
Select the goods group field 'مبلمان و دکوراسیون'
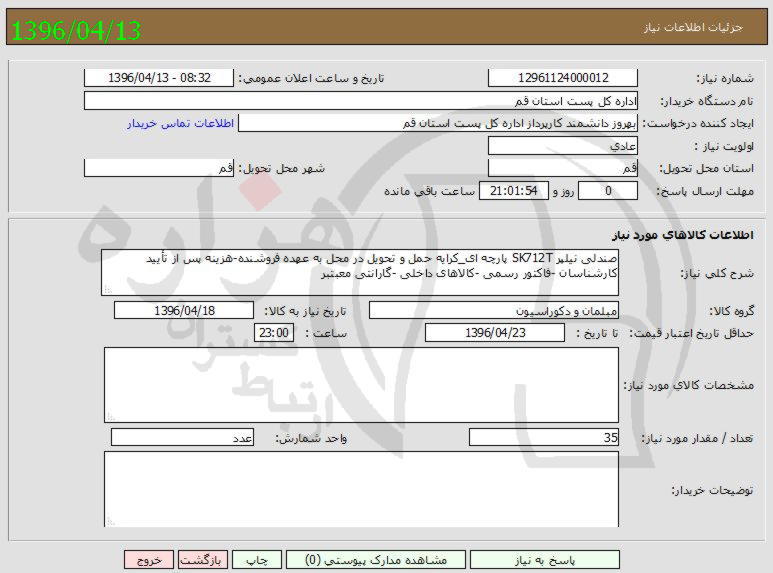[x=494, y=310]
